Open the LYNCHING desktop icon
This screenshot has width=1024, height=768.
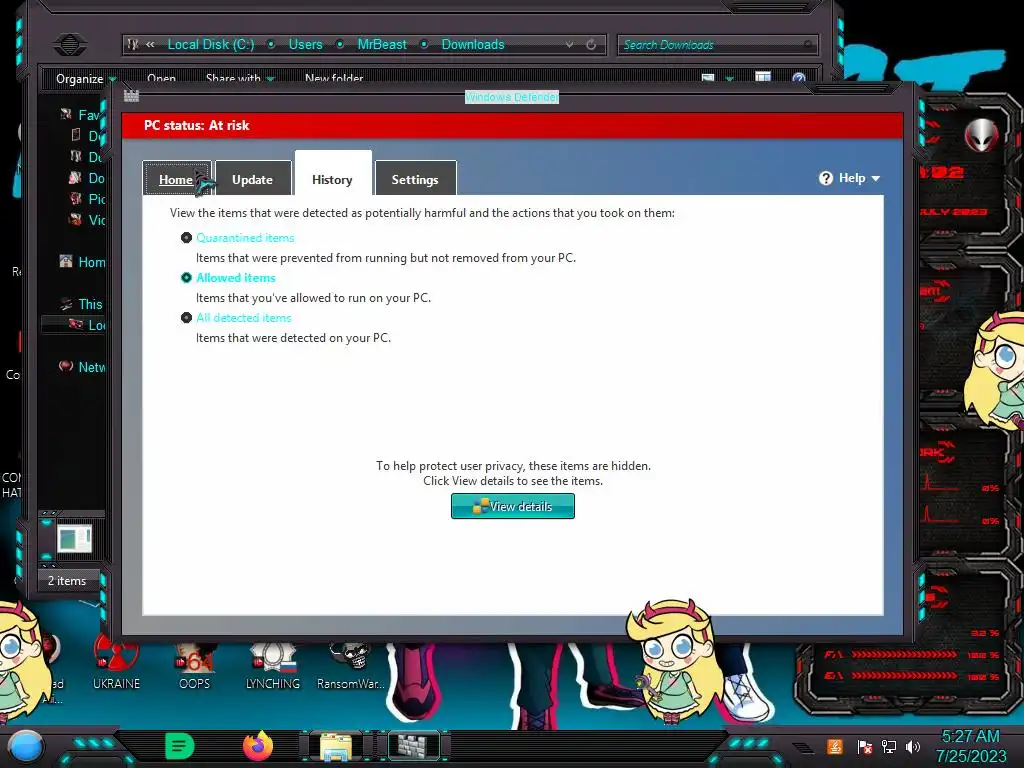click(x=273, y=665)
